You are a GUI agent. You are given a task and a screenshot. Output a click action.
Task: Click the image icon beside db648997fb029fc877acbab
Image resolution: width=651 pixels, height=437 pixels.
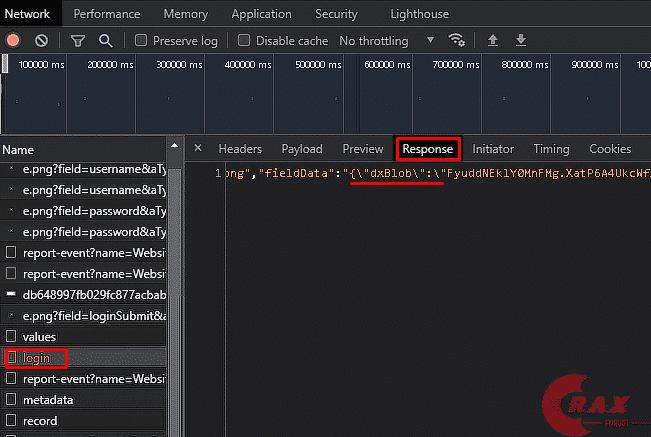click(x=11, y=294)
